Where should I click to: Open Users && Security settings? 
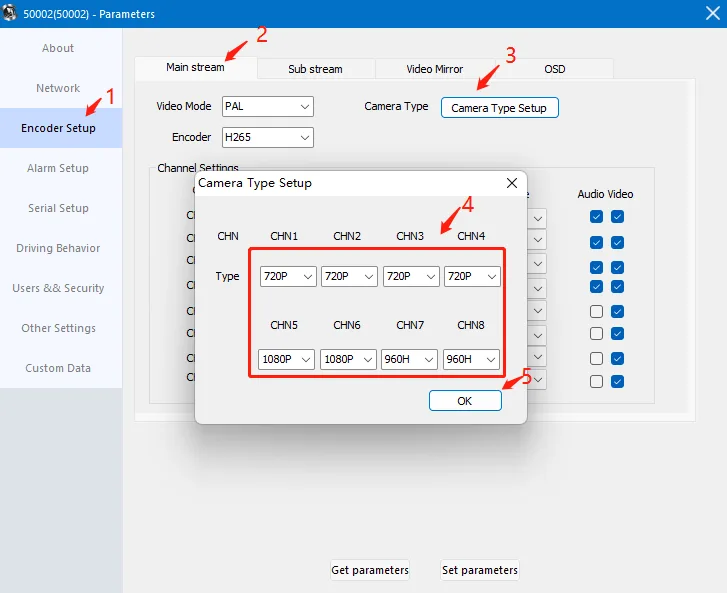(58, 288)
